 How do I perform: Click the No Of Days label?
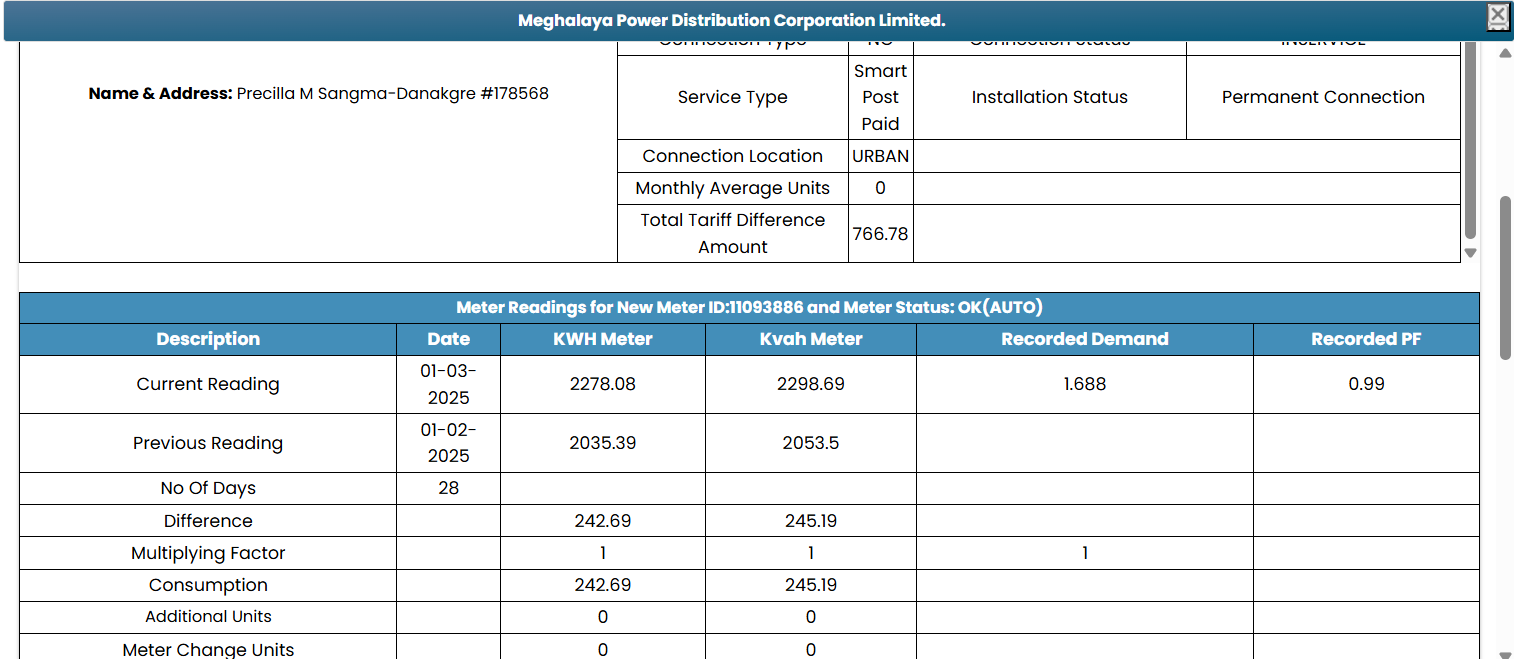pyautogui.click(x=208, y=488)
